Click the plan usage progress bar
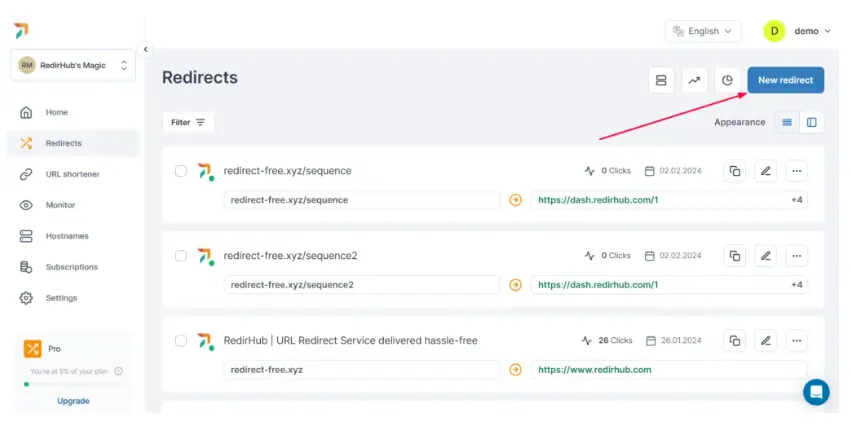The image size is (851, 427). 73,384
